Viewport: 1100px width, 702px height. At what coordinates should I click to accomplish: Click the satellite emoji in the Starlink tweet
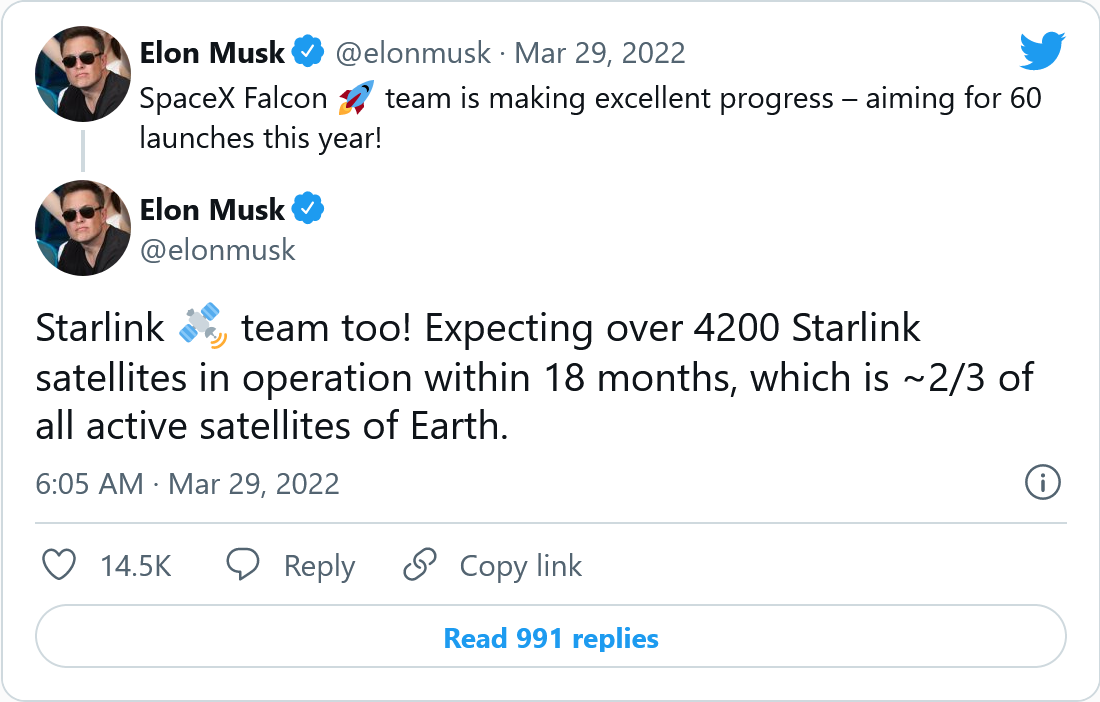pyautogui.click(x=203, y=329)
